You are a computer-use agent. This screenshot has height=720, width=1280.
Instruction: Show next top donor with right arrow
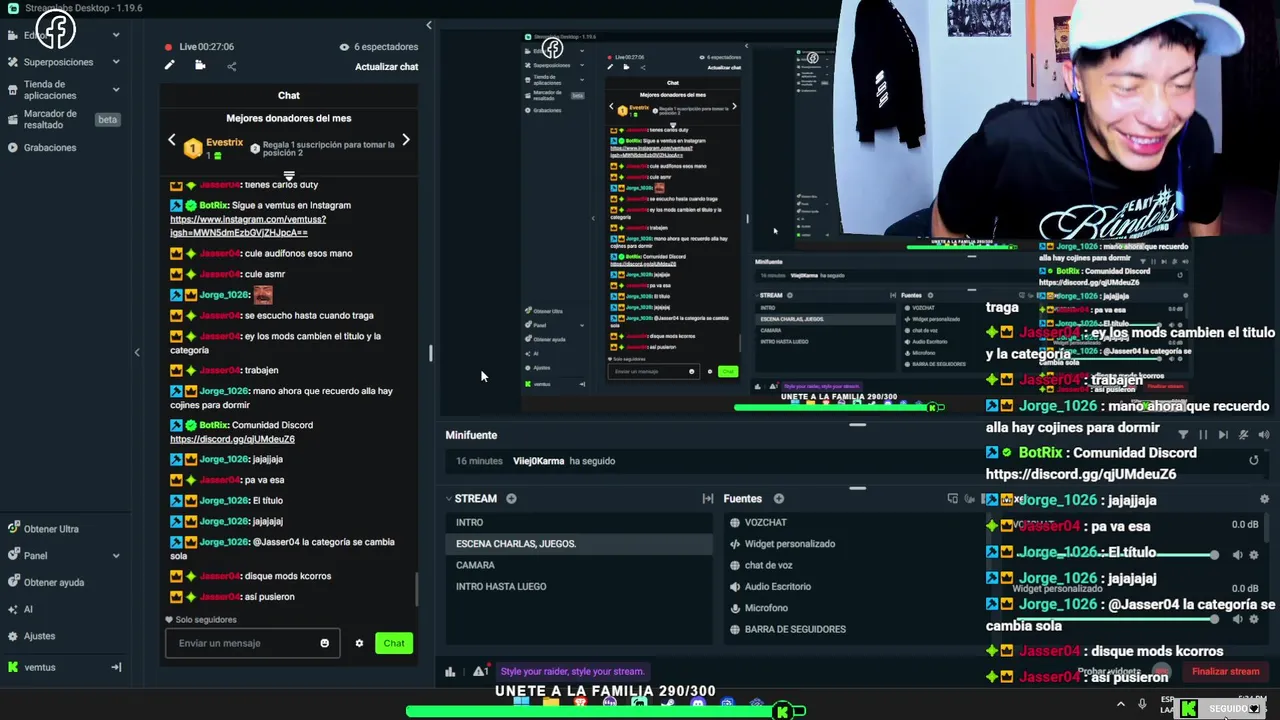[x=405, y=140]
